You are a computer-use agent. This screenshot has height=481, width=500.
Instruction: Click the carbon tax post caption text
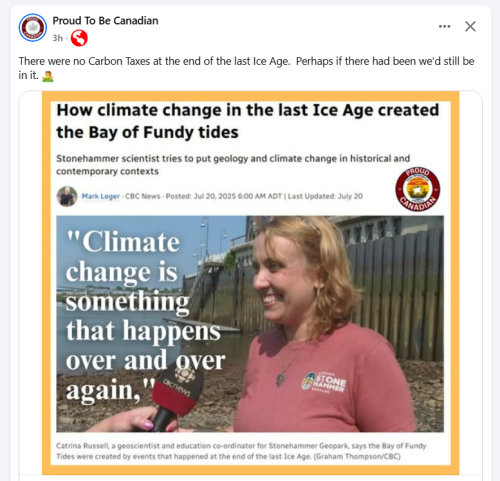tap(246, 68)
